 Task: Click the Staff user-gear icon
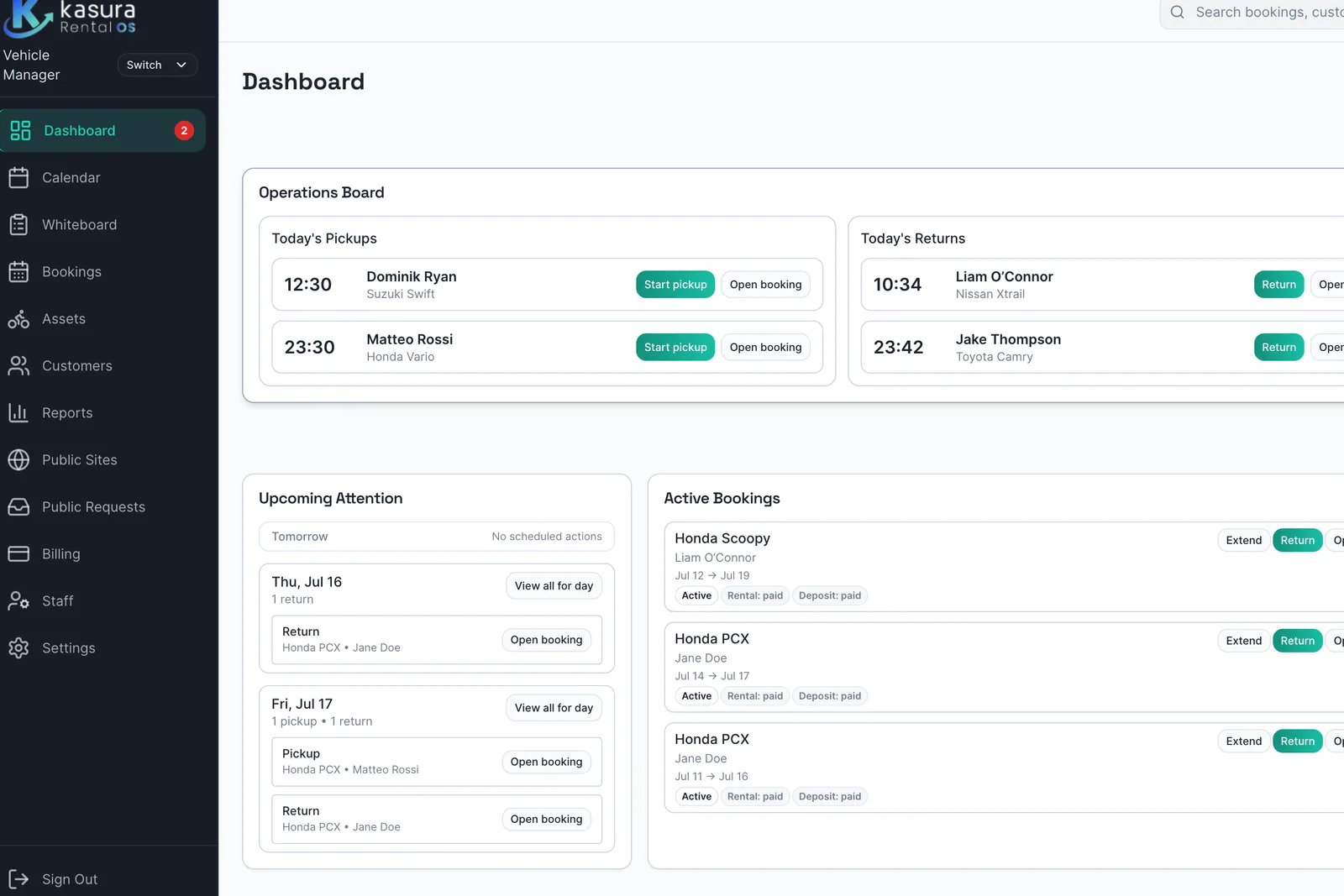click(18, 600)
